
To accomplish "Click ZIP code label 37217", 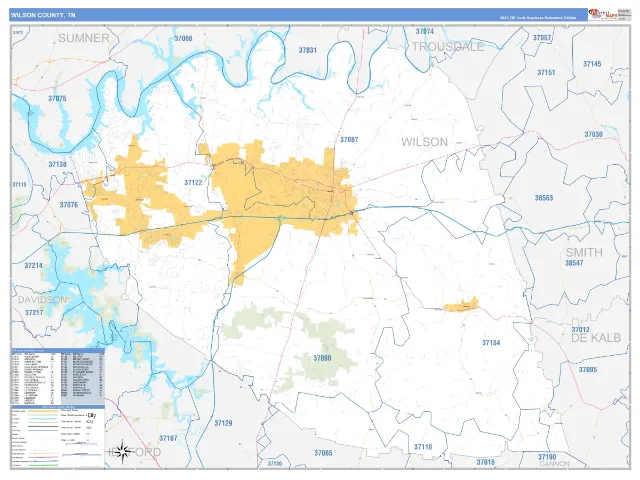I will pyautogui.click(x=34, y=313).
